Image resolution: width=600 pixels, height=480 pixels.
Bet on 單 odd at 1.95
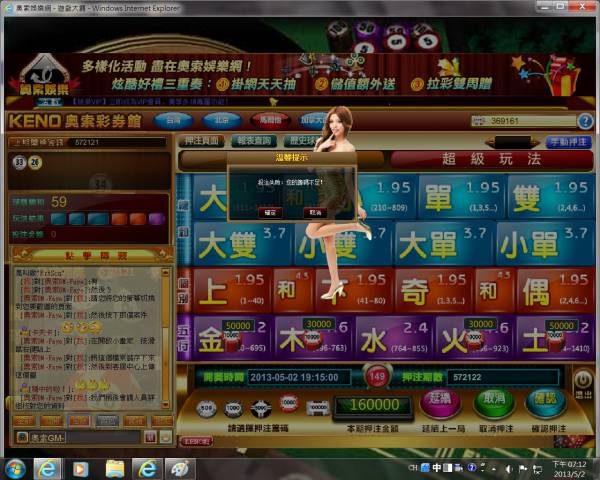[x=462, y=198]
